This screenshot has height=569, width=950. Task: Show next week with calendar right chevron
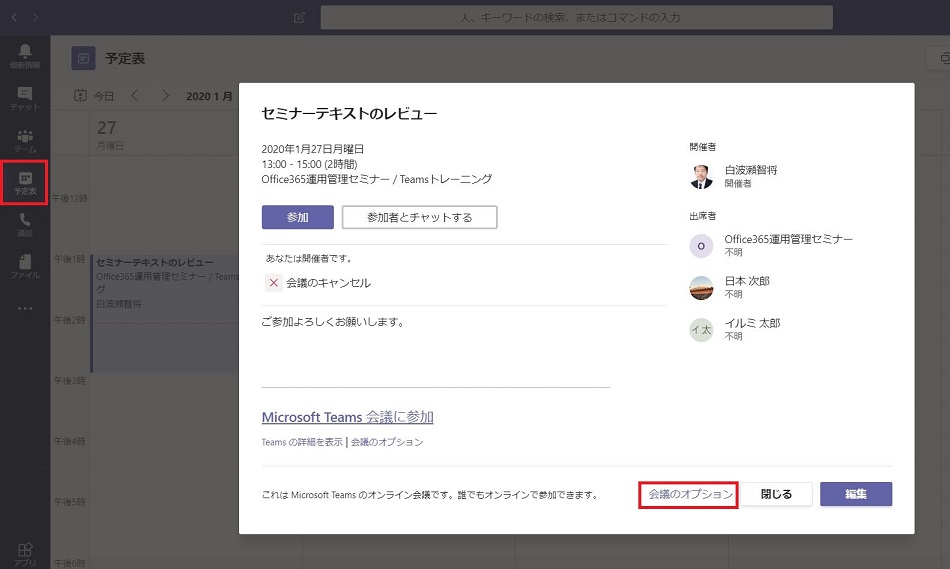pos(165,96)
